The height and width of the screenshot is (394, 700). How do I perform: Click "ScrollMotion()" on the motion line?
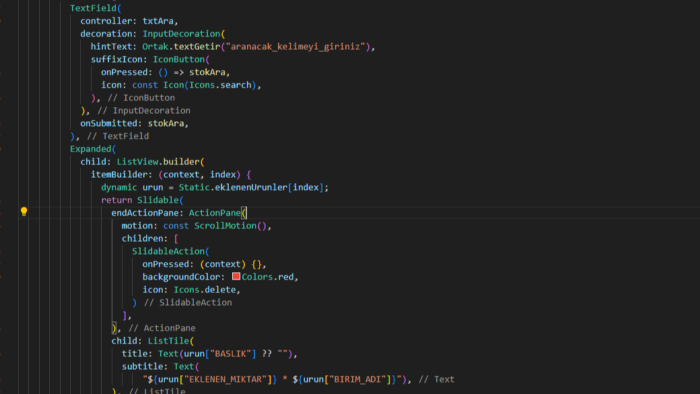(230, 226)
